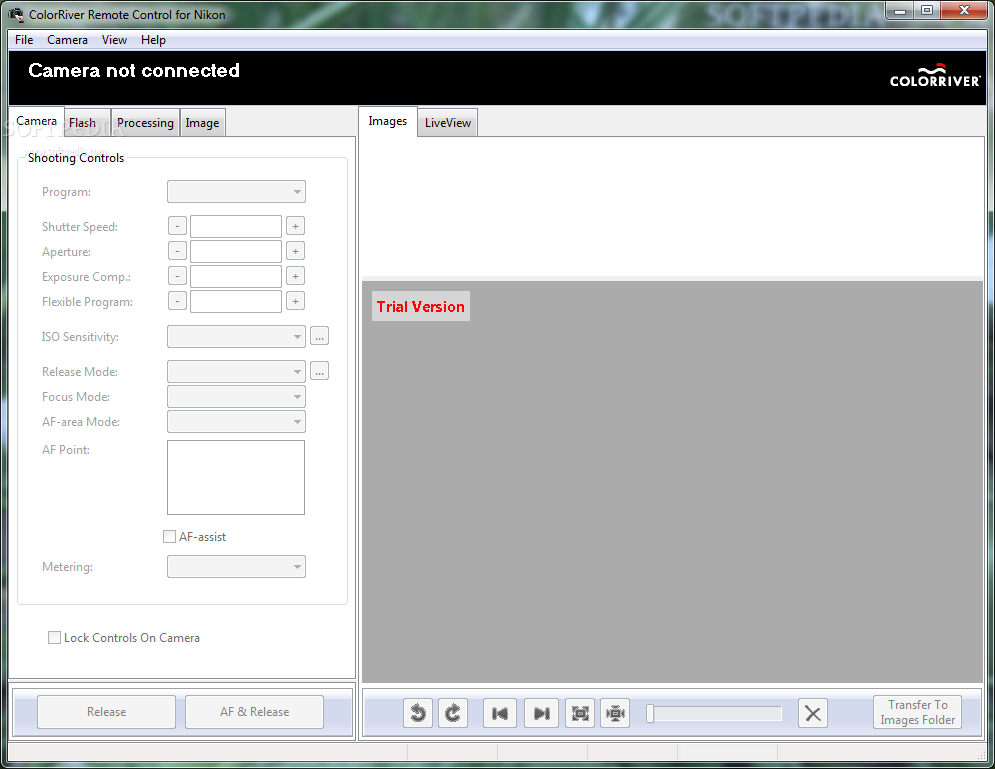
Task: Jump to the previous image
Action: (500, 713)
